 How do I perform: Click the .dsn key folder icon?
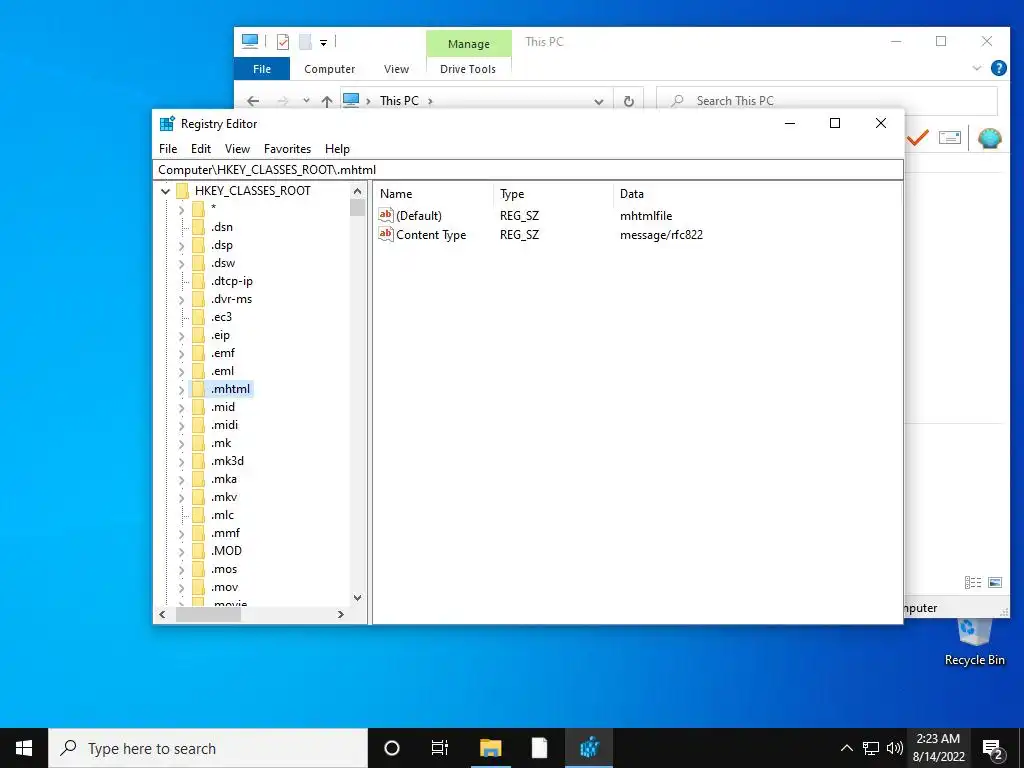pos(198,227)
